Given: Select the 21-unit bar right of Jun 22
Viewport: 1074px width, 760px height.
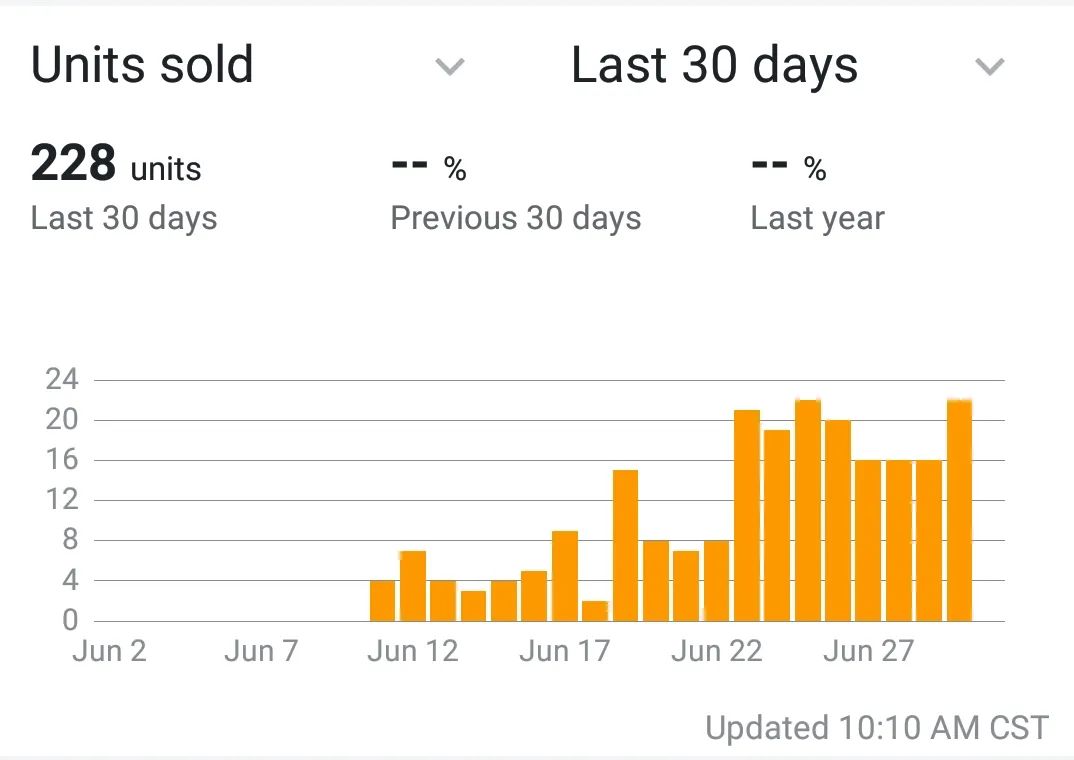Looking at the screenshot, I should click(x=747, y=515).
